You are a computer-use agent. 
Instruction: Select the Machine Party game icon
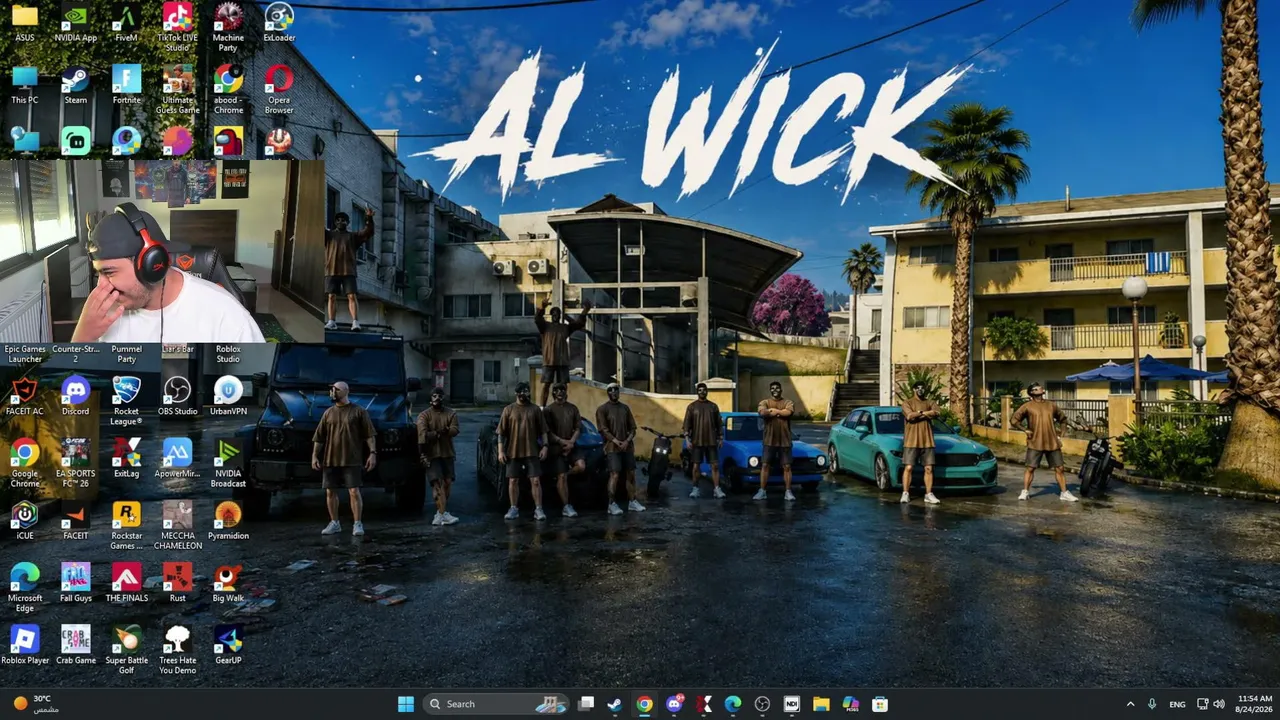coord(228,28)
